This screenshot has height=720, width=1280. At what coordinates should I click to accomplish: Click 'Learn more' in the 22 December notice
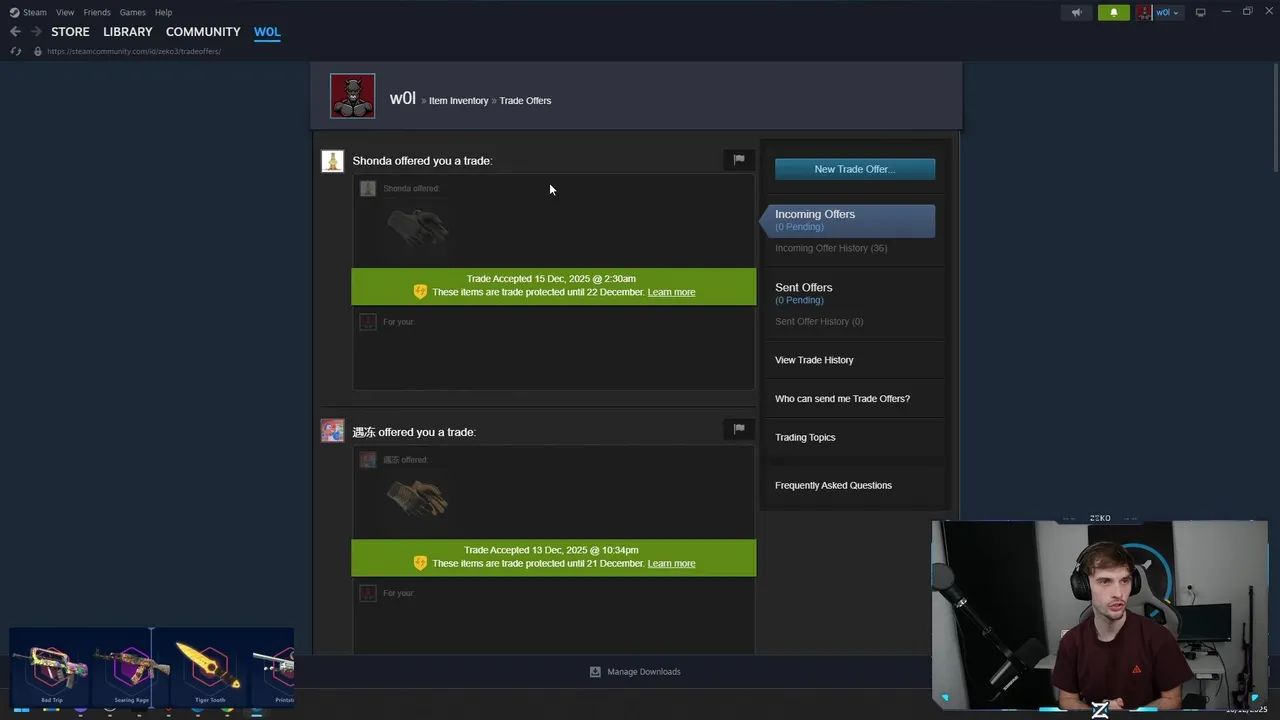coord(671,292)
